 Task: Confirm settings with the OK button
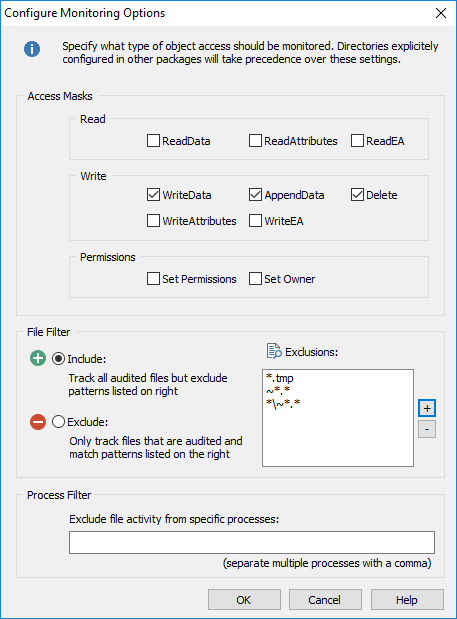pos(244,600)
